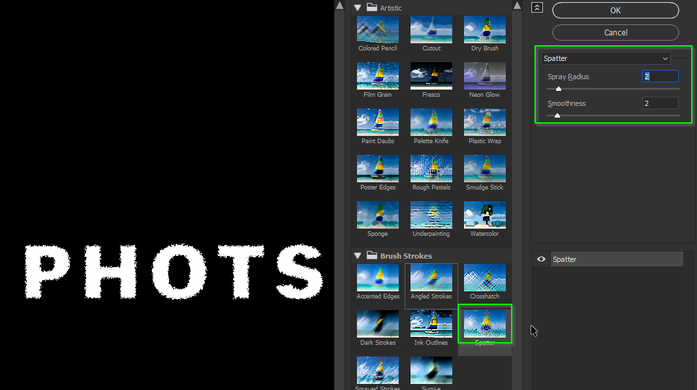Collapse the filter gallery thumbnails panel
Screen dimensions: 697x390
[x=537, y=8]
